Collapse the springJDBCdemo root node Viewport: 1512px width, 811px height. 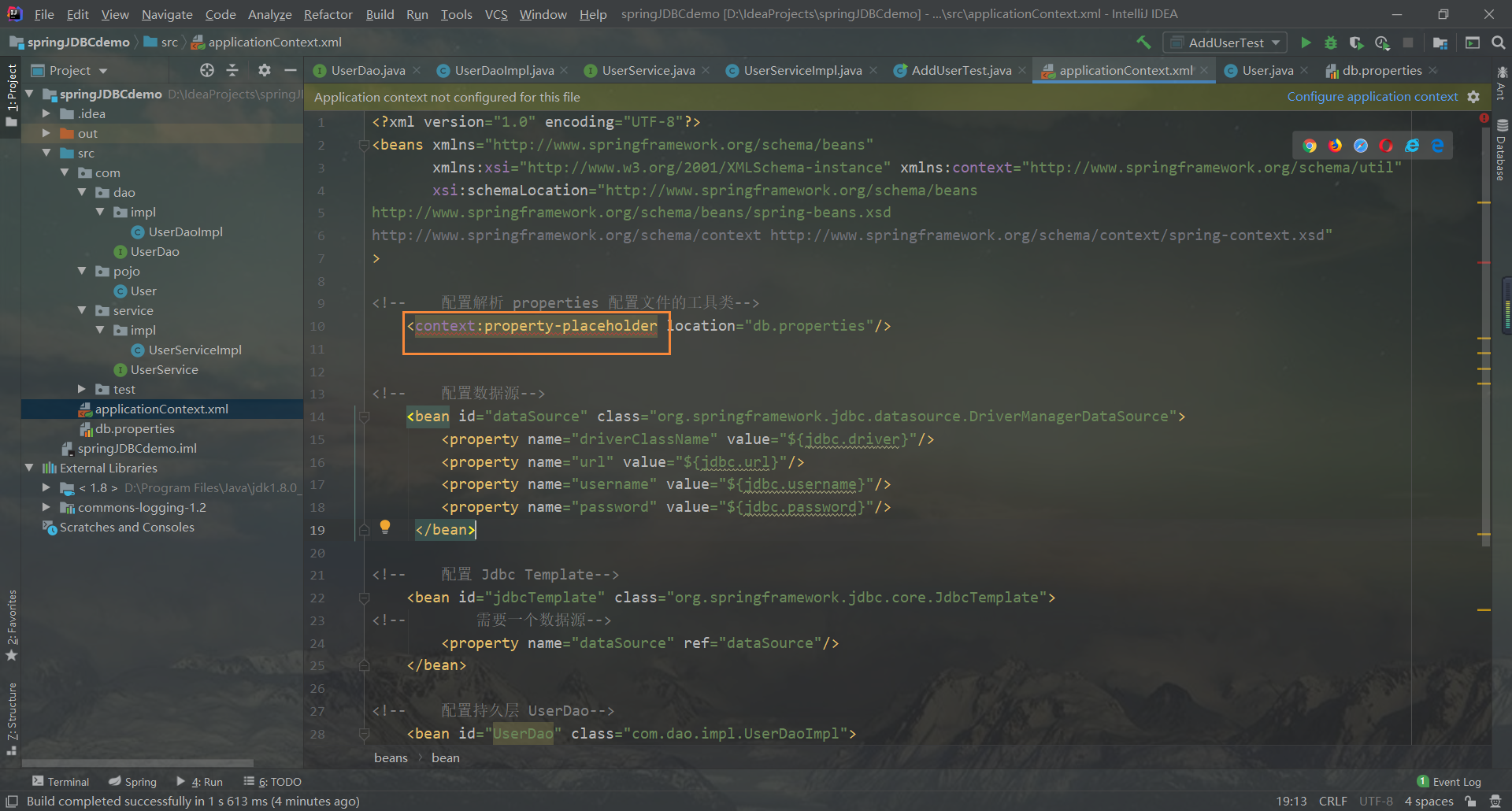30,94
